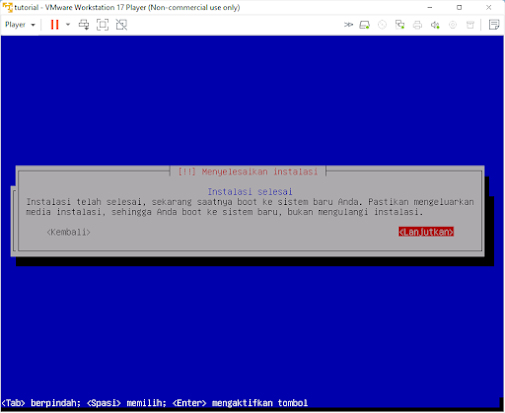Image resolution: width=505 pixels, height=413 pixels.
Task: Select the <Lanjutkan> button
Action: click(x=426, y=232)
